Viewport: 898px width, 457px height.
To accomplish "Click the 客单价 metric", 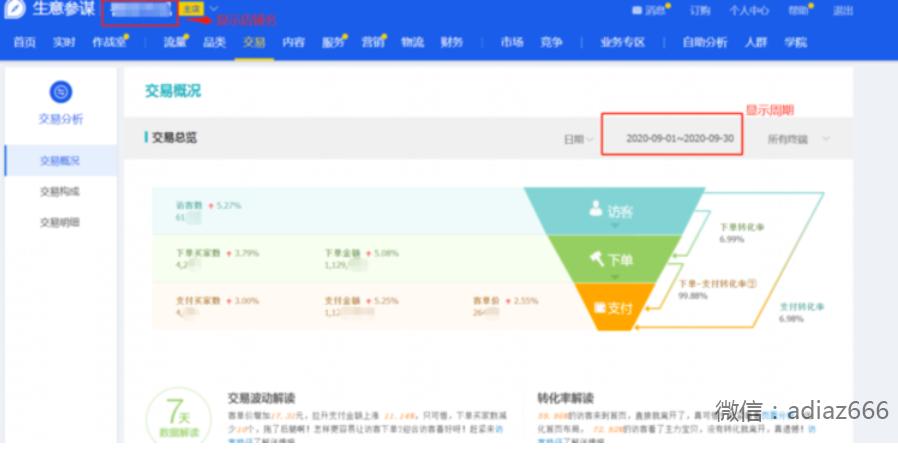I will tap(487, 301).
